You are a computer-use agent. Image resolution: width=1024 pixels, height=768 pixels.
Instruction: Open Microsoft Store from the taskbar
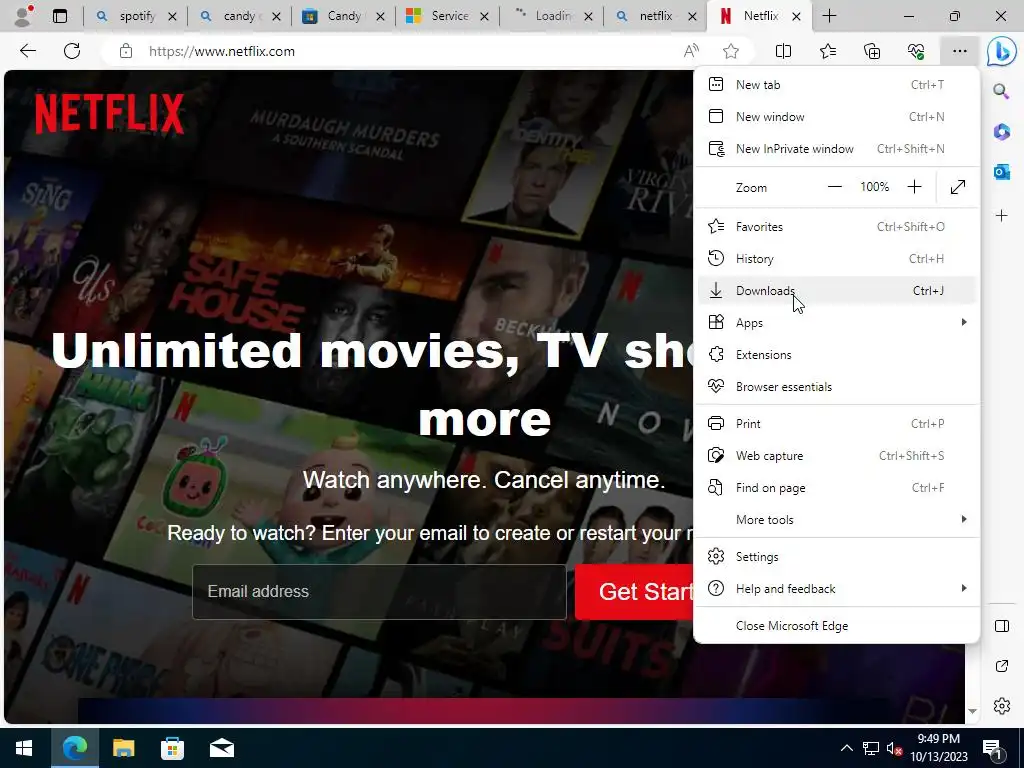click(x=172, y=748)
